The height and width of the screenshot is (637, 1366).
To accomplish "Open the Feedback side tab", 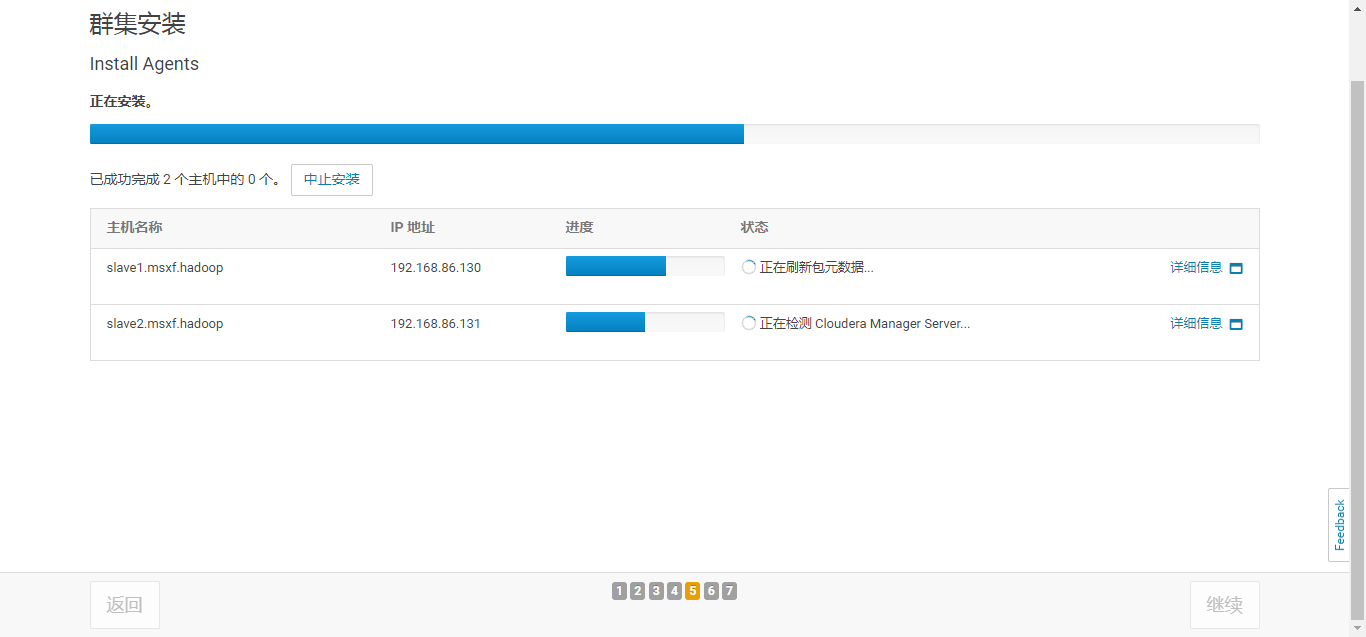I will [x=1339, y=525].
